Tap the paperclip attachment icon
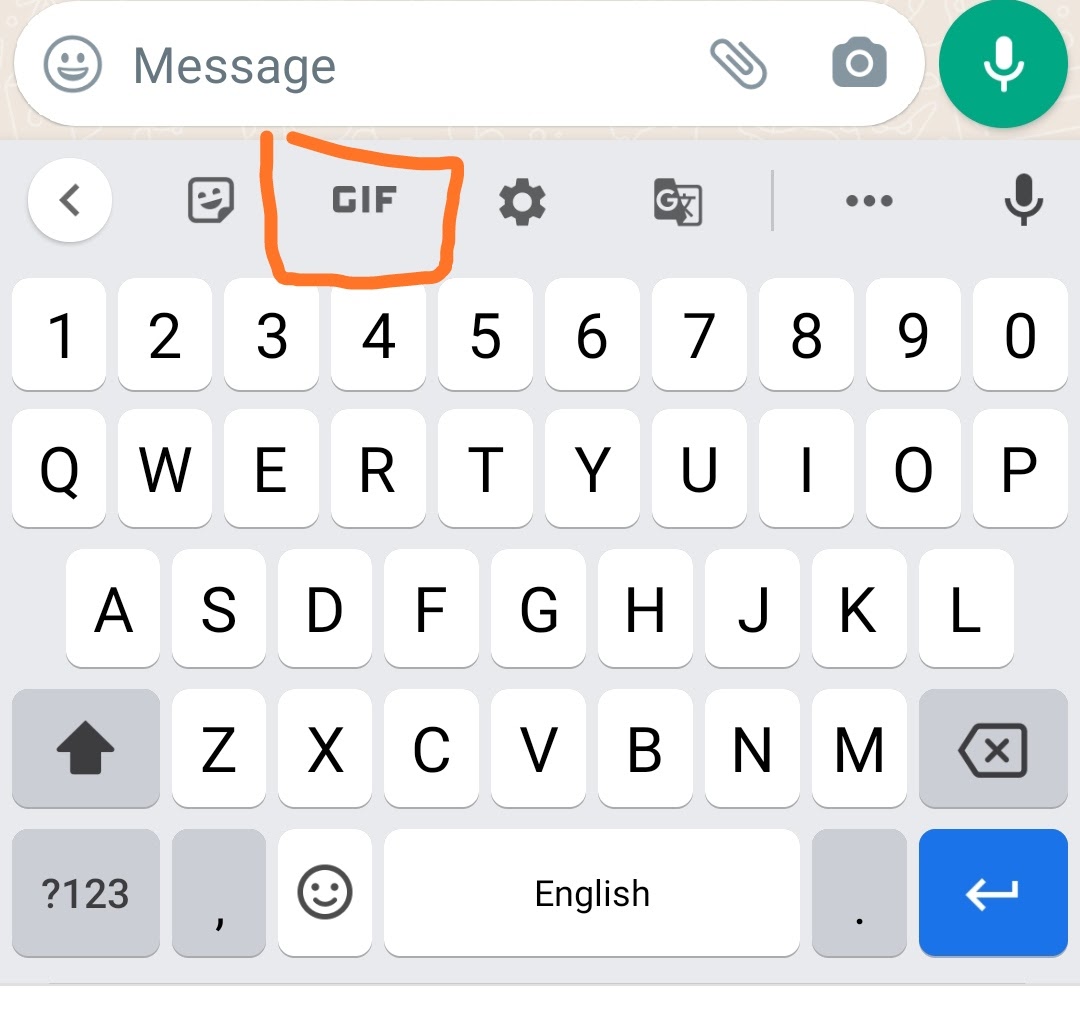The height and width of the screenshot is (1009, 1080). [738, 64]
